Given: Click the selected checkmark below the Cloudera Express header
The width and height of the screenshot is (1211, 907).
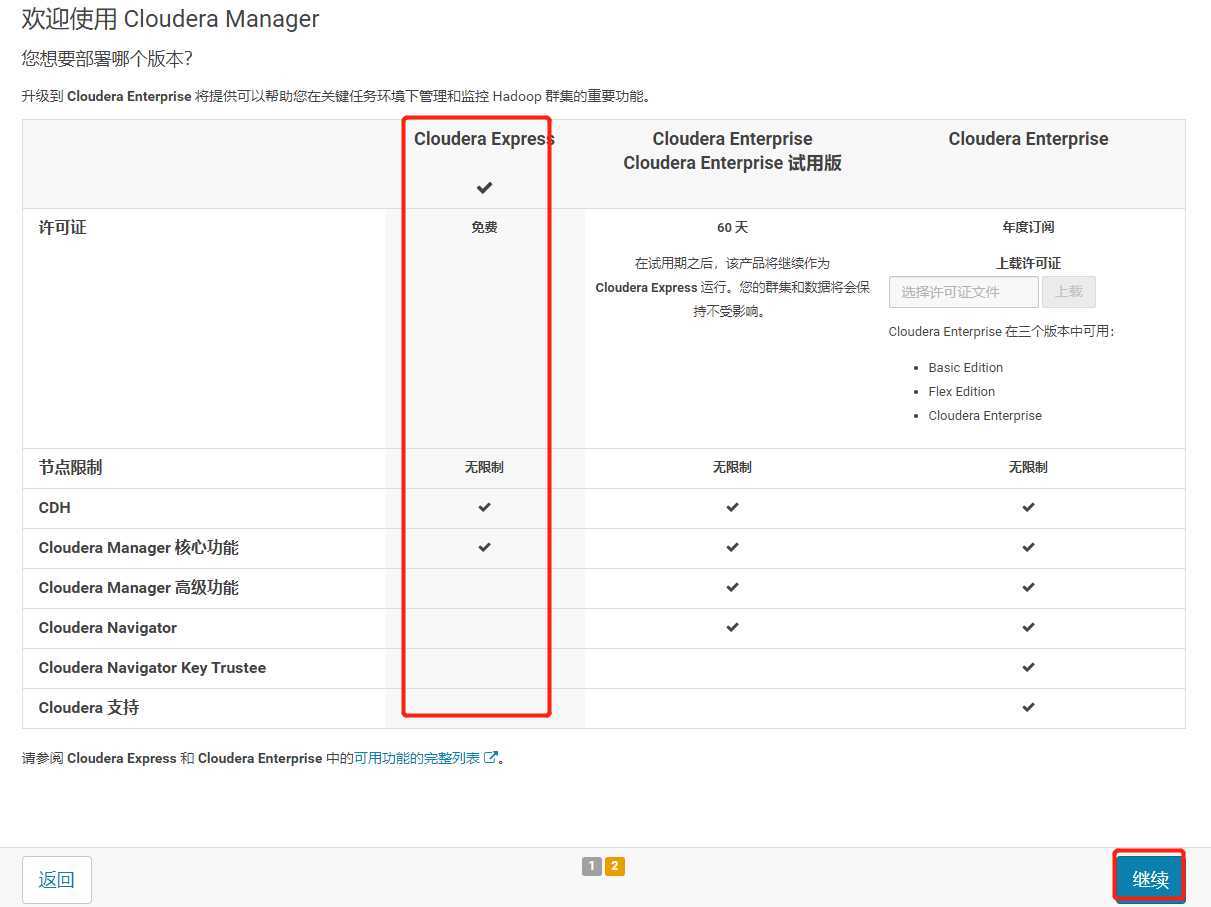Looking at the screenshot, I should pos(484,187).
